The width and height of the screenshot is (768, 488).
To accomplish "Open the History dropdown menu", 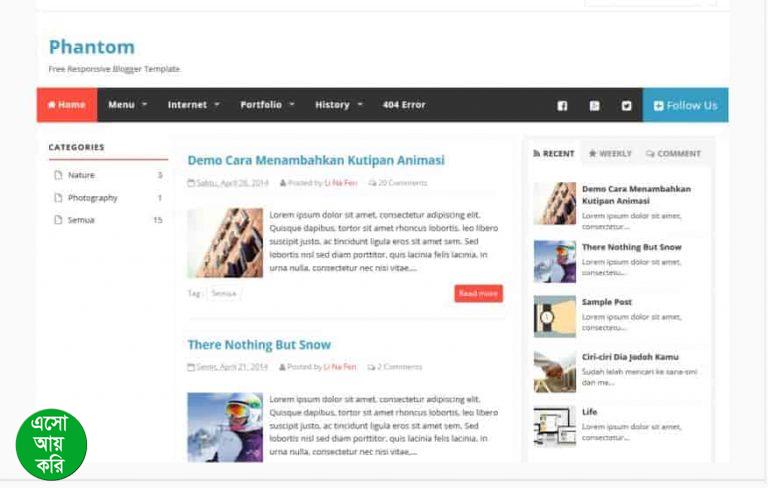I will point(338,105).
